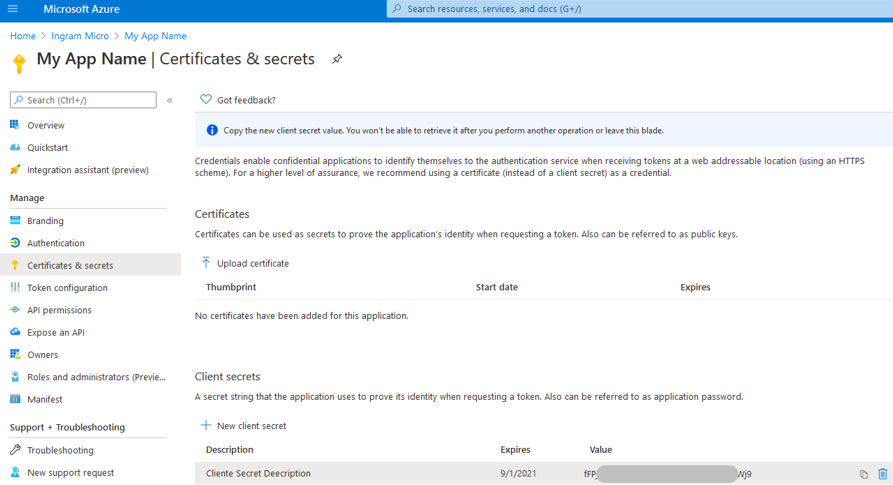Open the Overview page
The height and width of the screenshot is (485, 893).
(46, 125)
